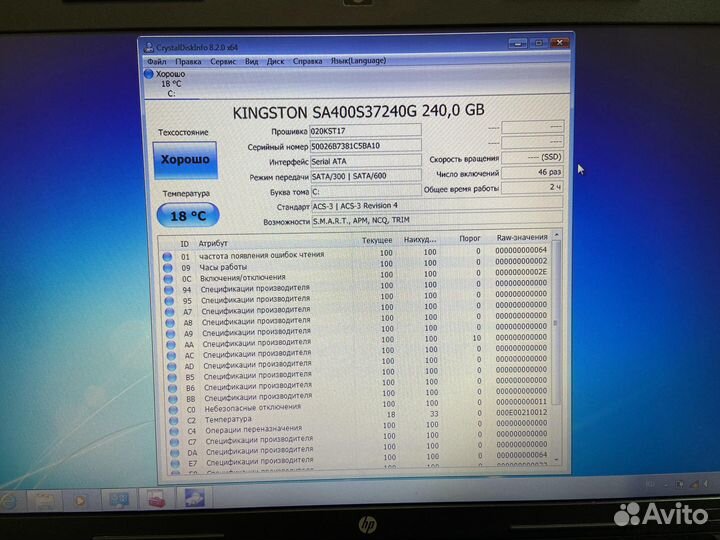Open the Справка menu
Viewport: 720px width, 540px height.
pyautogui.click(x=307, y=61)
